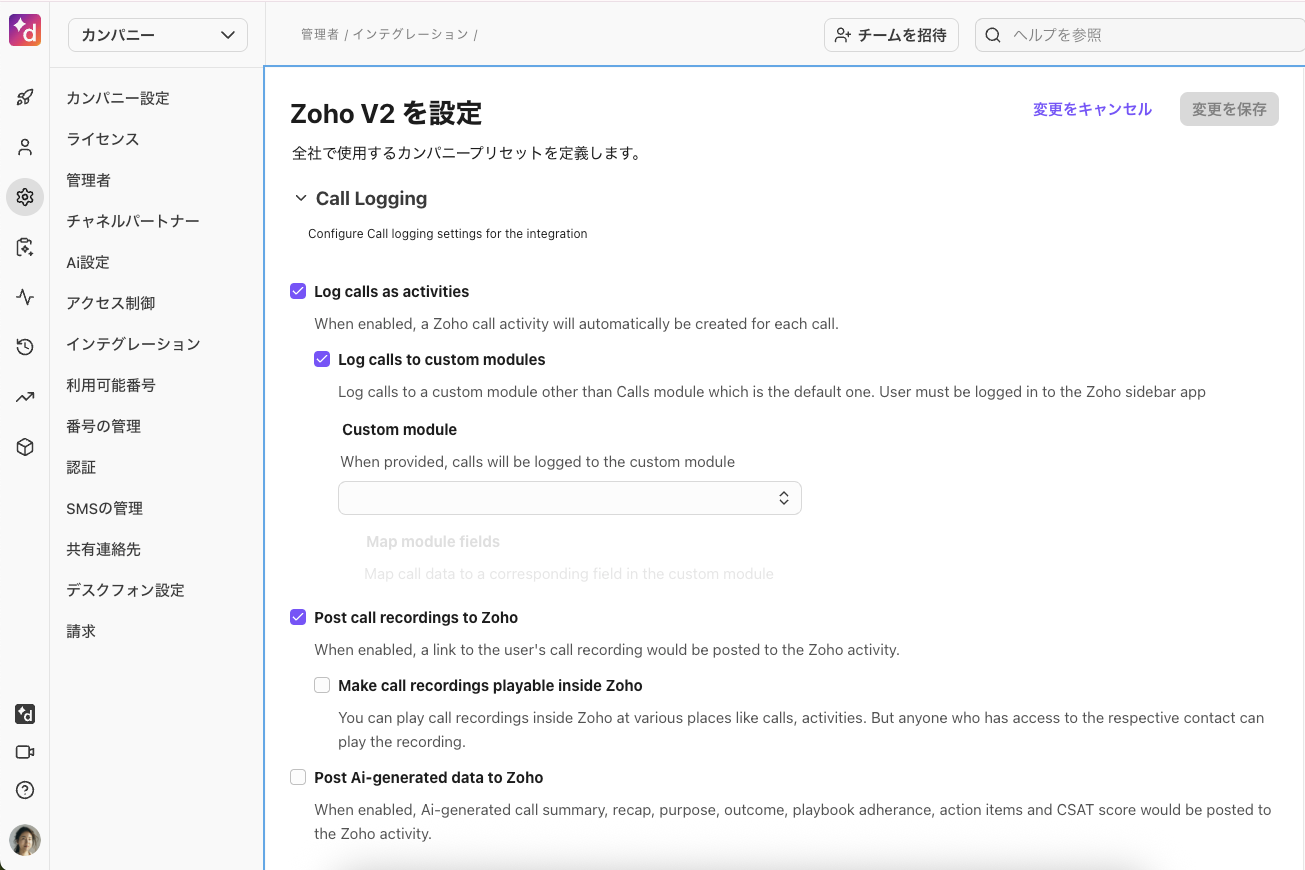Screen dimensions: 1305x870
Task: Open the help question mark icon
Action: coord(25,790)
